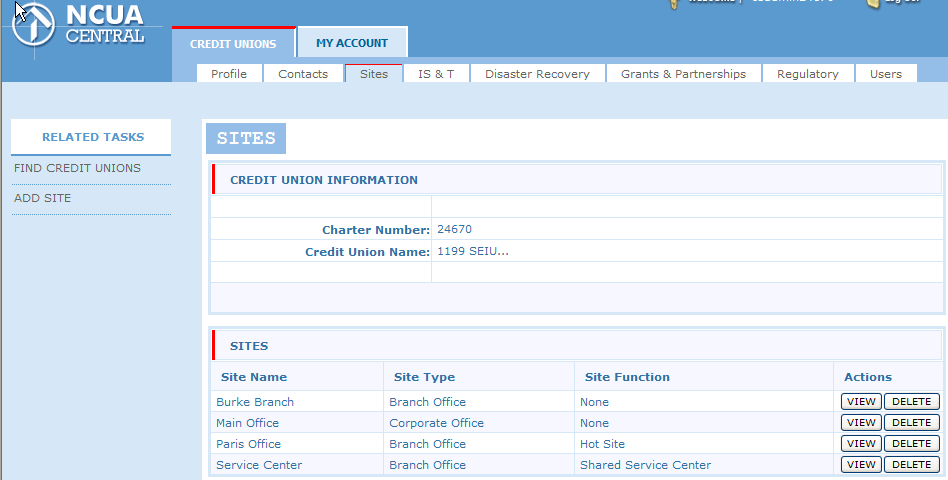Switch to the My Account tab
948x480 pixels.
click(x=352, y=43)
